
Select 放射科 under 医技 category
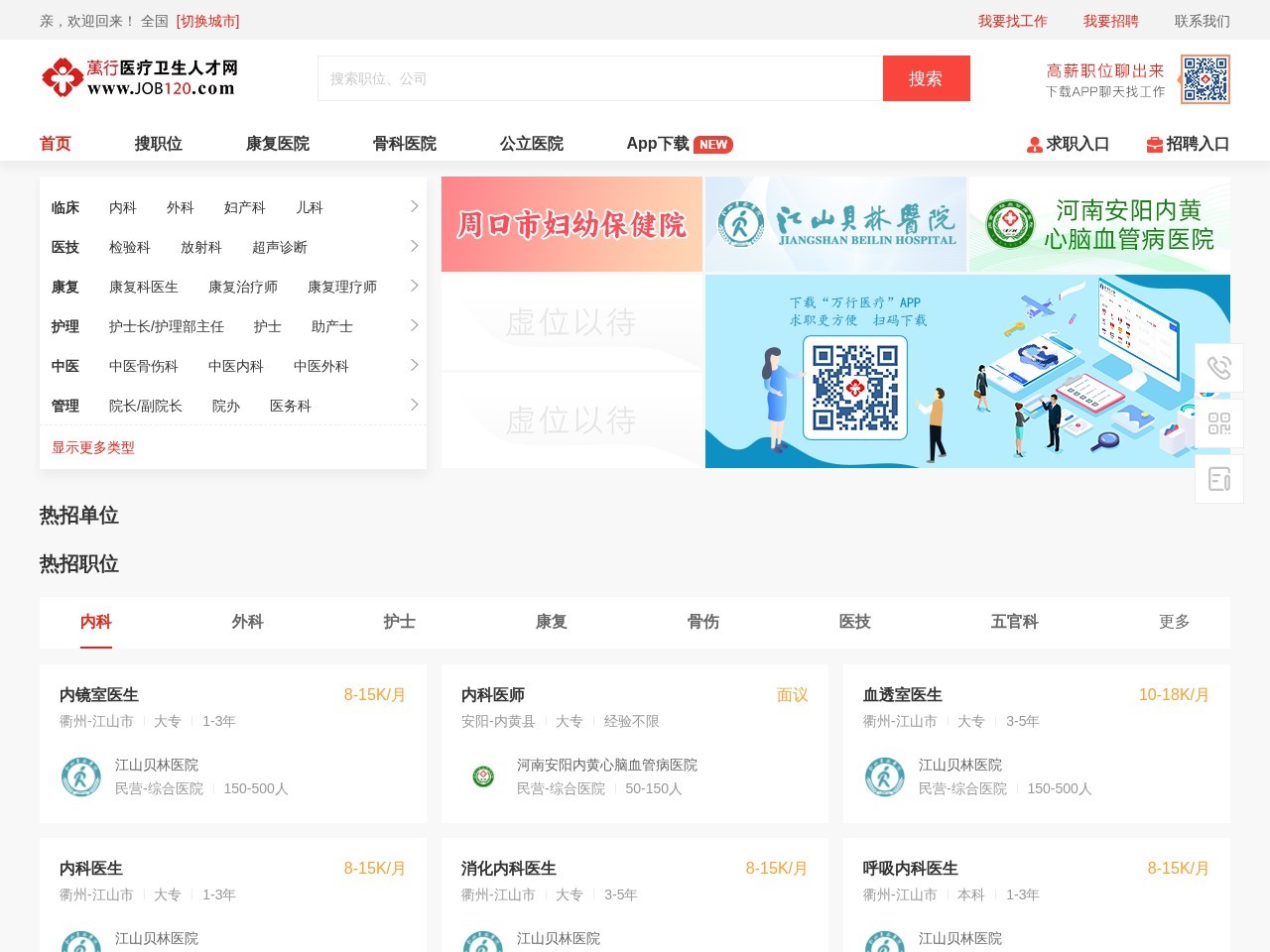click(201, 247)
